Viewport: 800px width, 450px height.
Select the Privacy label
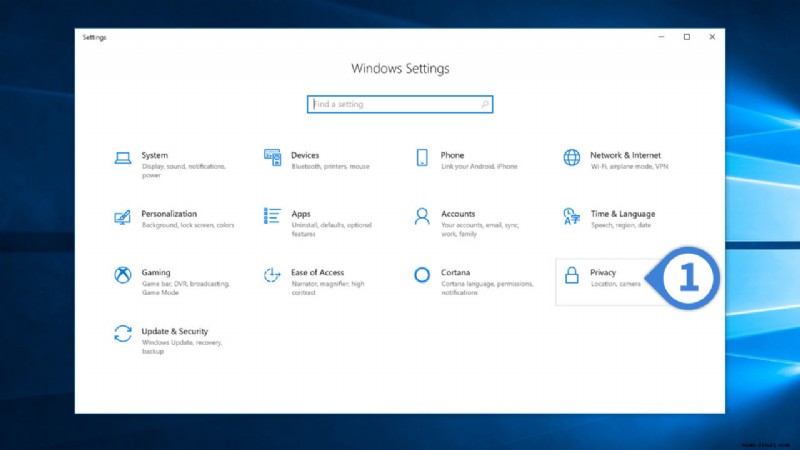[x=603, y=272]
